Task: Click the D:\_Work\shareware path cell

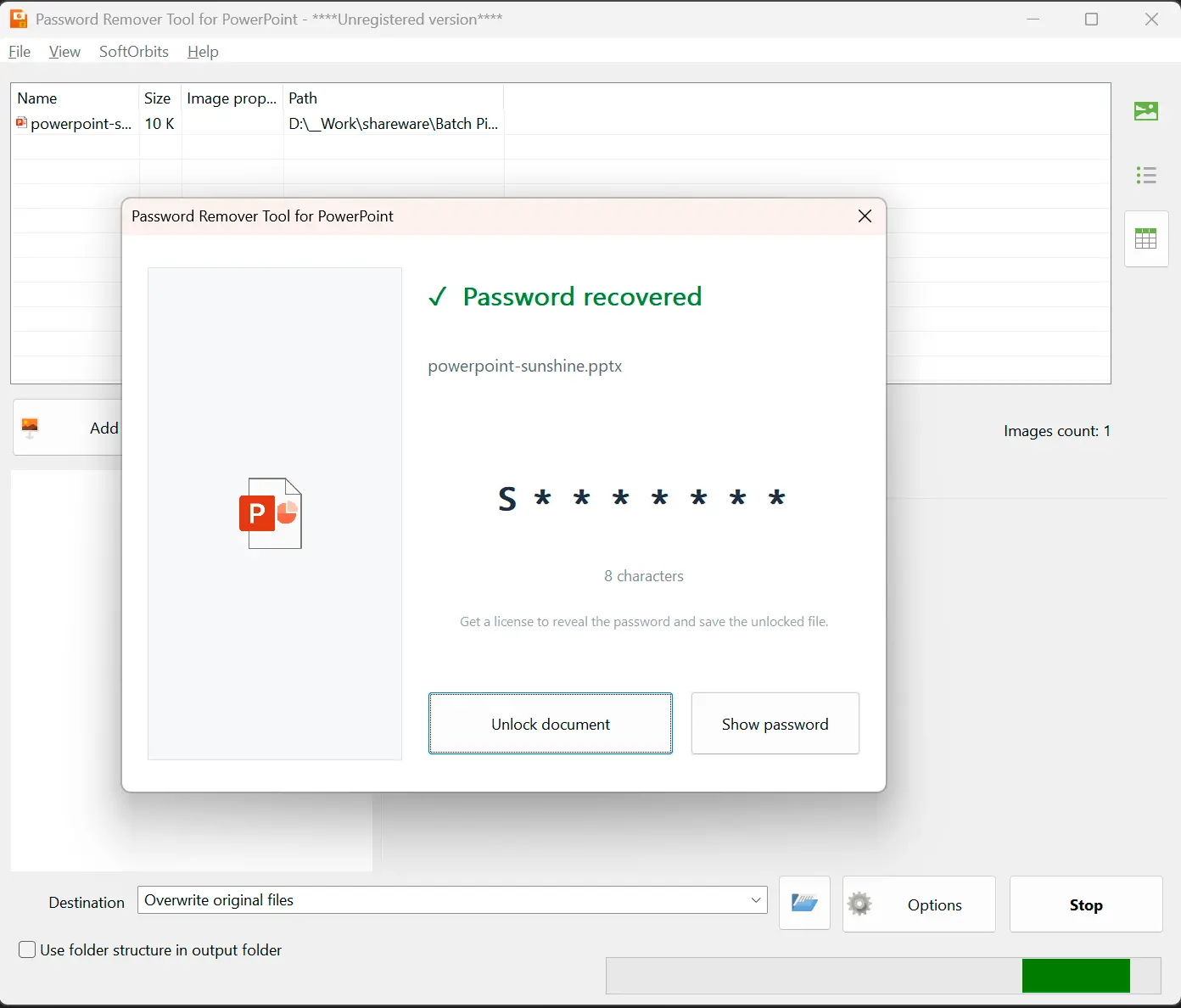Action: pyautogui.click(x=394, y=124)
